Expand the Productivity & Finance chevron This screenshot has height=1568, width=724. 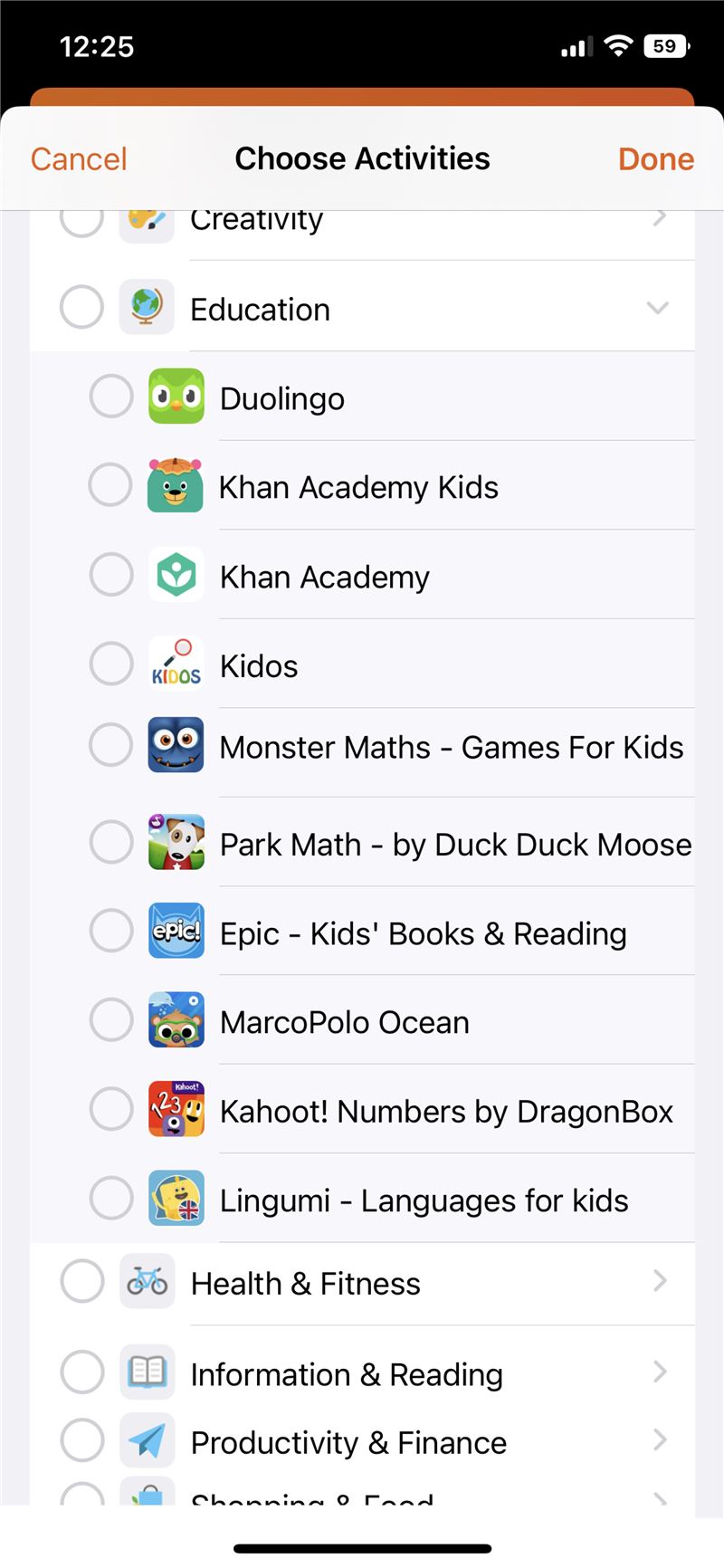(660, 1439)
